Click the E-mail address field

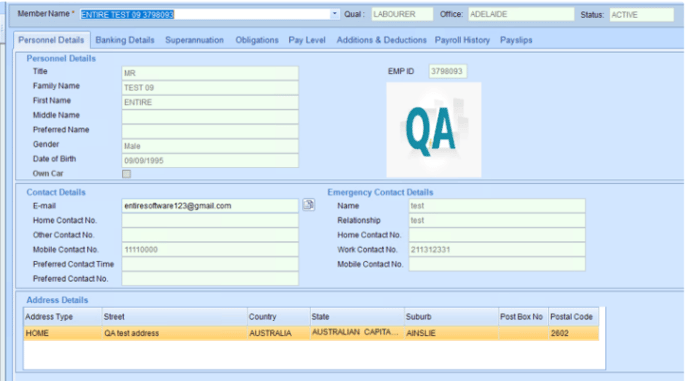point(210,205)
